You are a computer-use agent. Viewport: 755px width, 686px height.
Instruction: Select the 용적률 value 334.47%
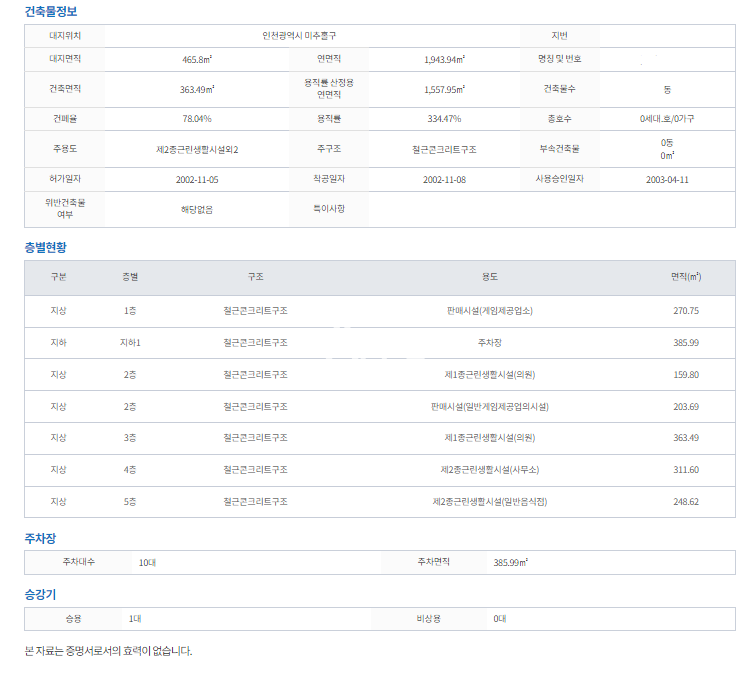tap(444, 119)
